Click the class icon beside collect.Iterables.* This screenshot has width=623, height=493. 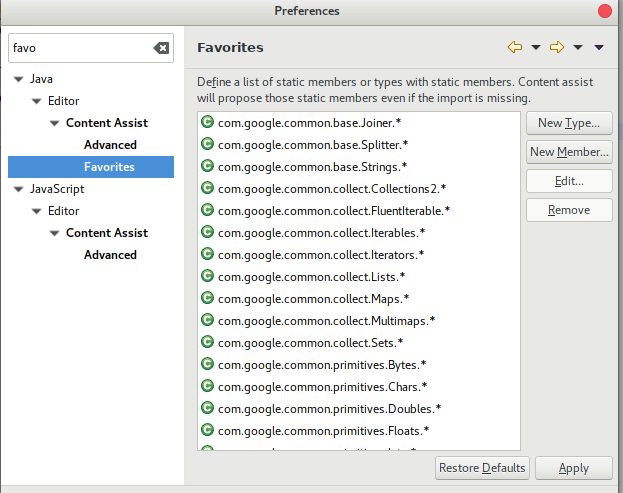pyautogui.click(x=207, y=232)
